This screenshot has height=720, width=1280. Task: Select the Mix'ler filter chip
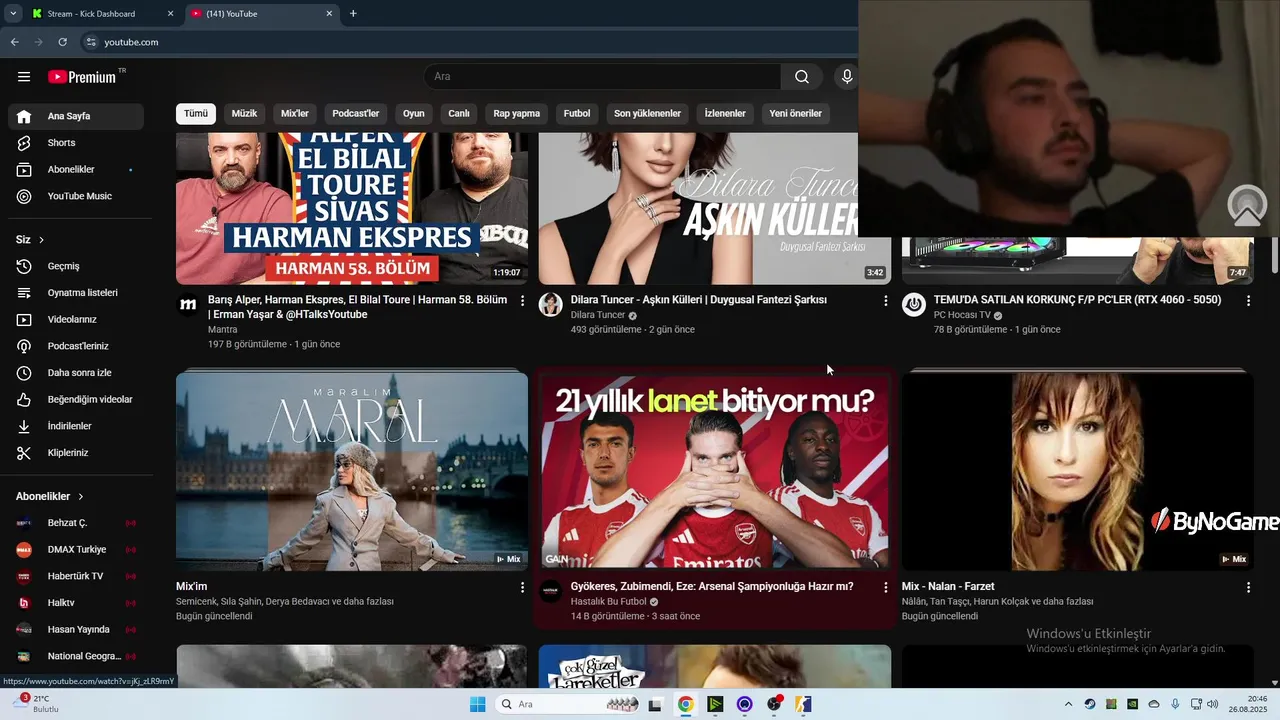click(295, 114)
